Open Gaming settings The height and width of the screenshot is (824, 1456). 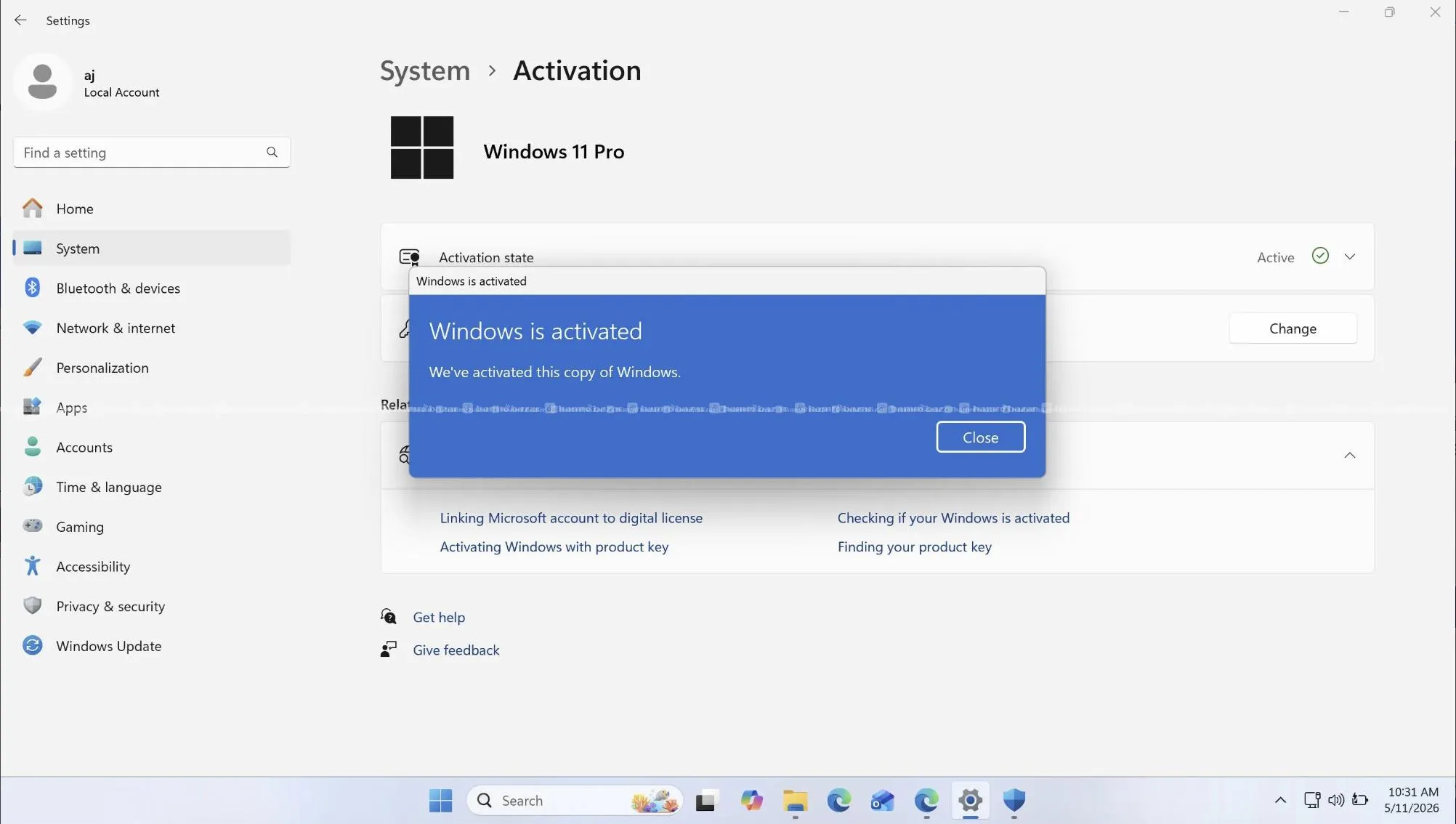coord(152,527)
